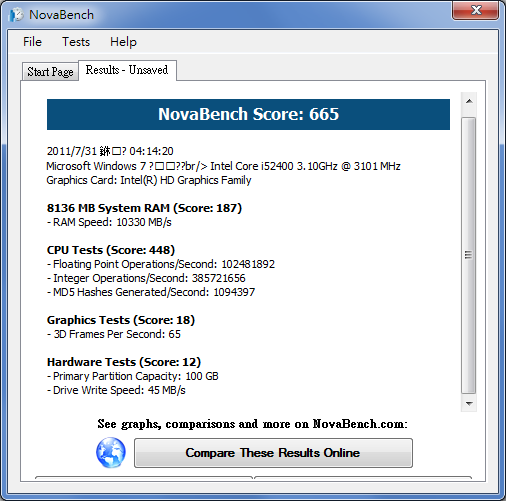The width and height of the screenshot is (506, 501).
Task: Click the NovaBench Score: 665 banner
Action: click(x=248, y=114)
